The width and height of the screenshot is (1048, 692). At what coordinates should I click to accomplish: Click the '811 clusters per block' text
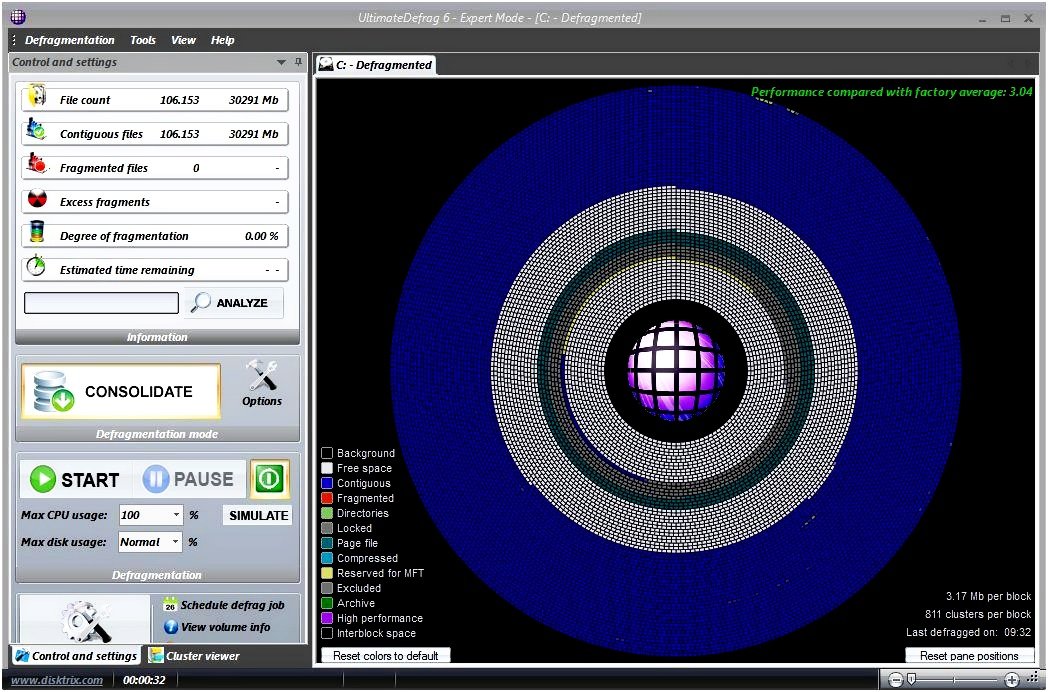tap(978, 614)
